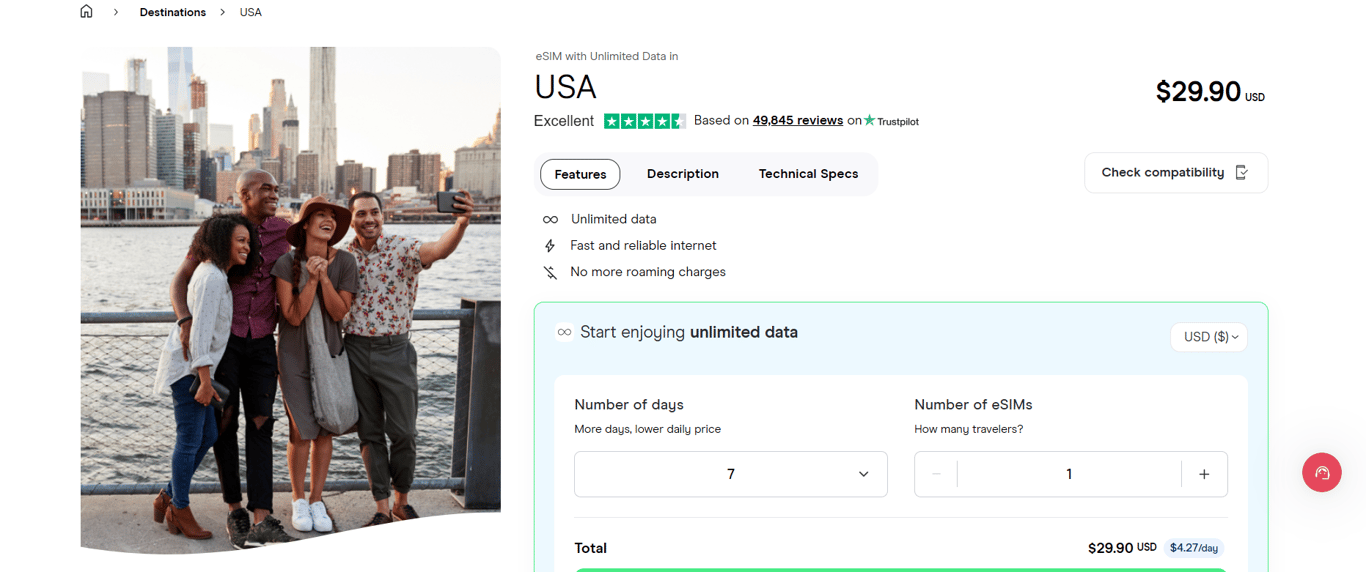Open the USD ($) currency dropdown
Screen dimensions: 1366x572
[1209, 337]
